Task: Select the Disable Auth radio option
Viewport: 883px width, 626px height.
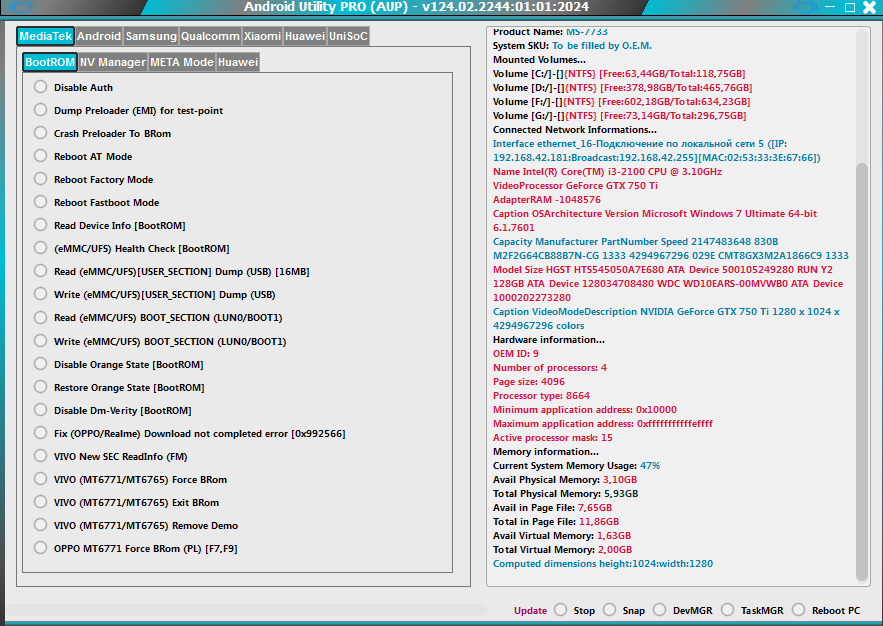Action: (x=41, y=87)
